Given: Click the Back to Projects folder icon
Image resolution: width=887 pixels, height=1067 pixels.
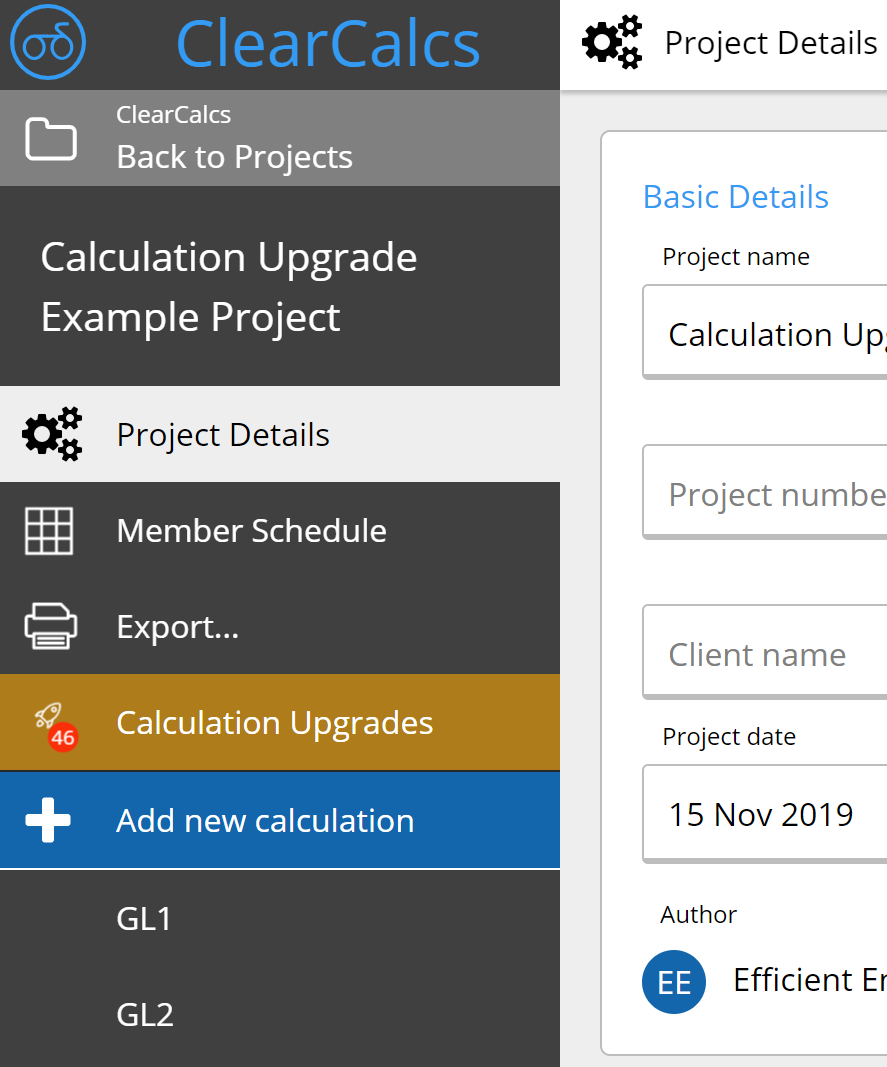Looking at the screenshot, I should (50, 139).
